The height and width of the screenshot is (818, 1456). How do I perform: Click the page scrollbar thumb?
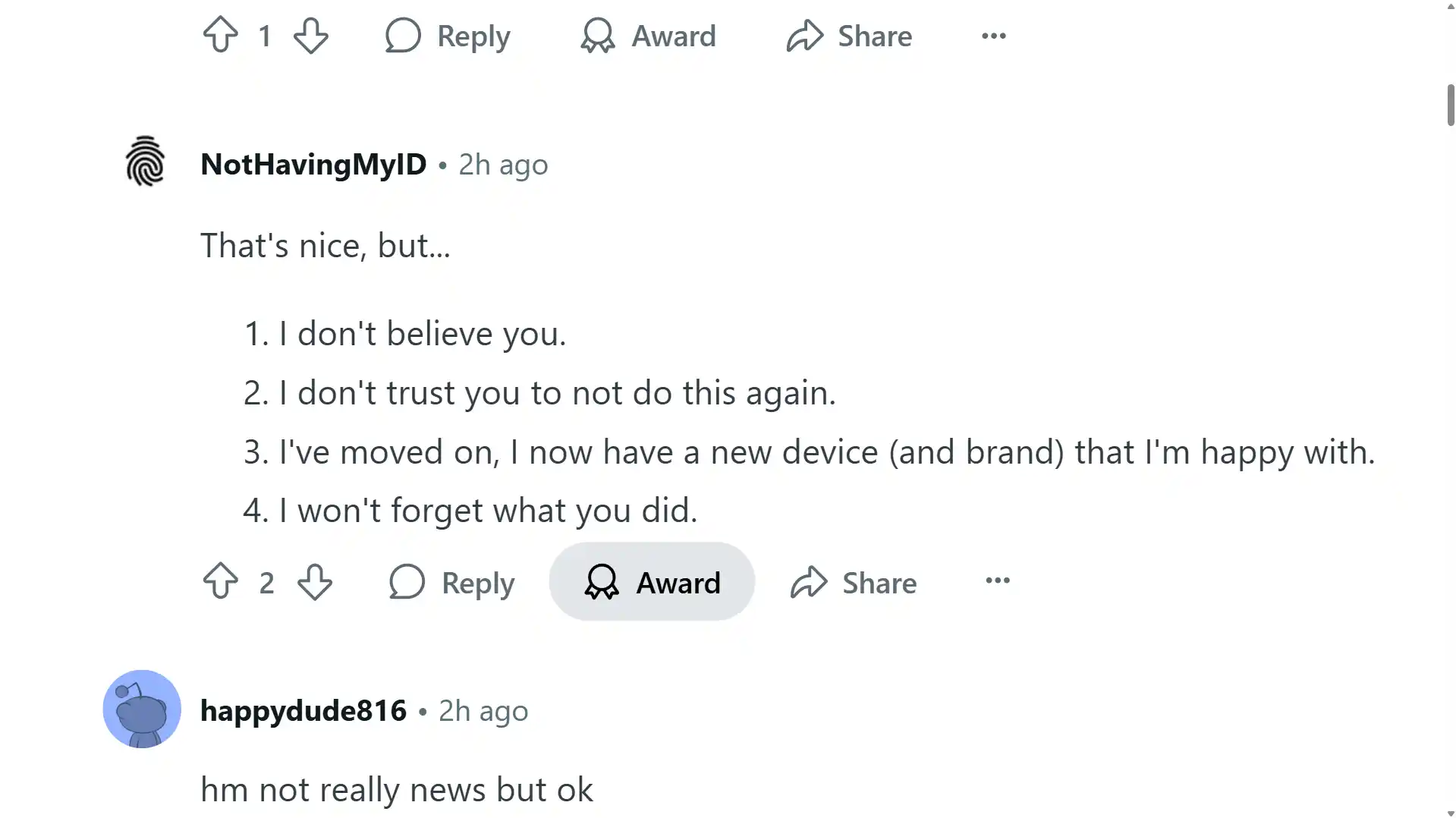tap(1451, 105)
